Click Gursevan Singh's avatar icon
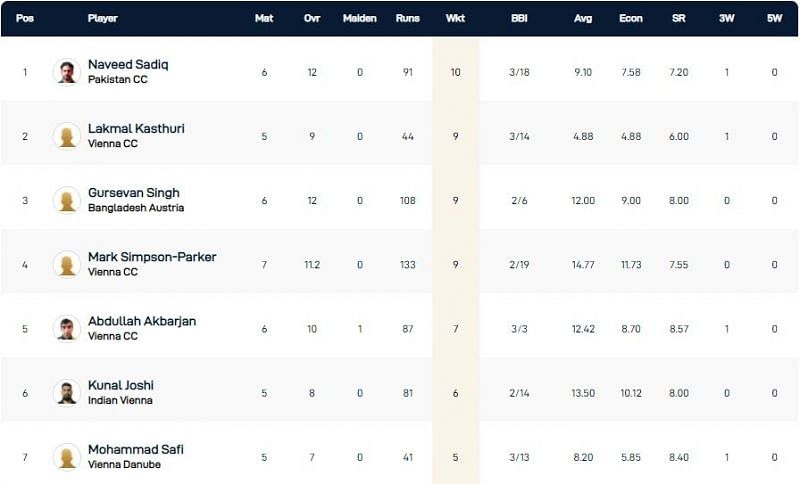The height and width of the screenshot is (484, 800). [67, 200]
